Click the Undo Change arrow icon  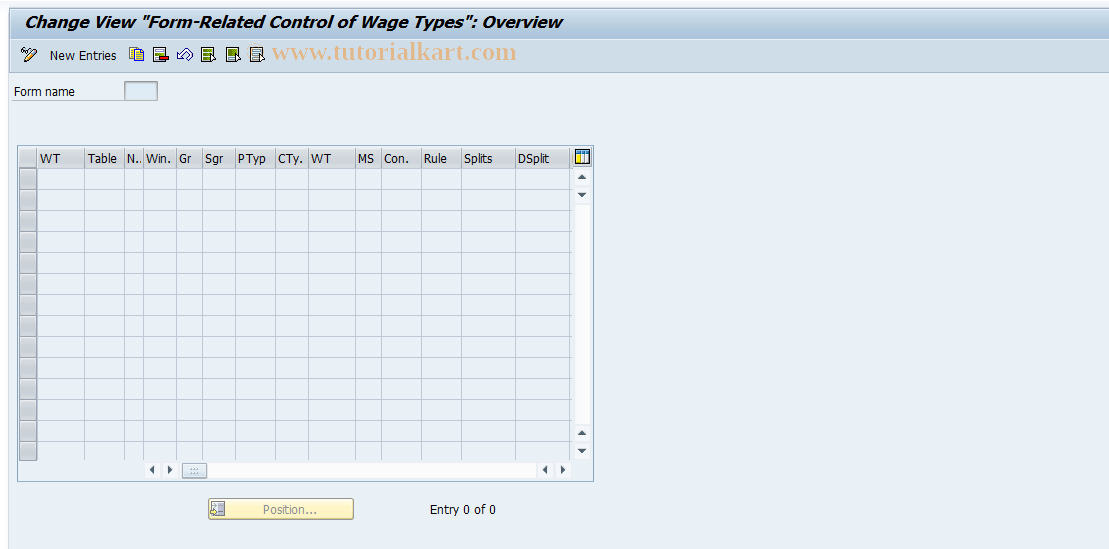pos(185,54)
